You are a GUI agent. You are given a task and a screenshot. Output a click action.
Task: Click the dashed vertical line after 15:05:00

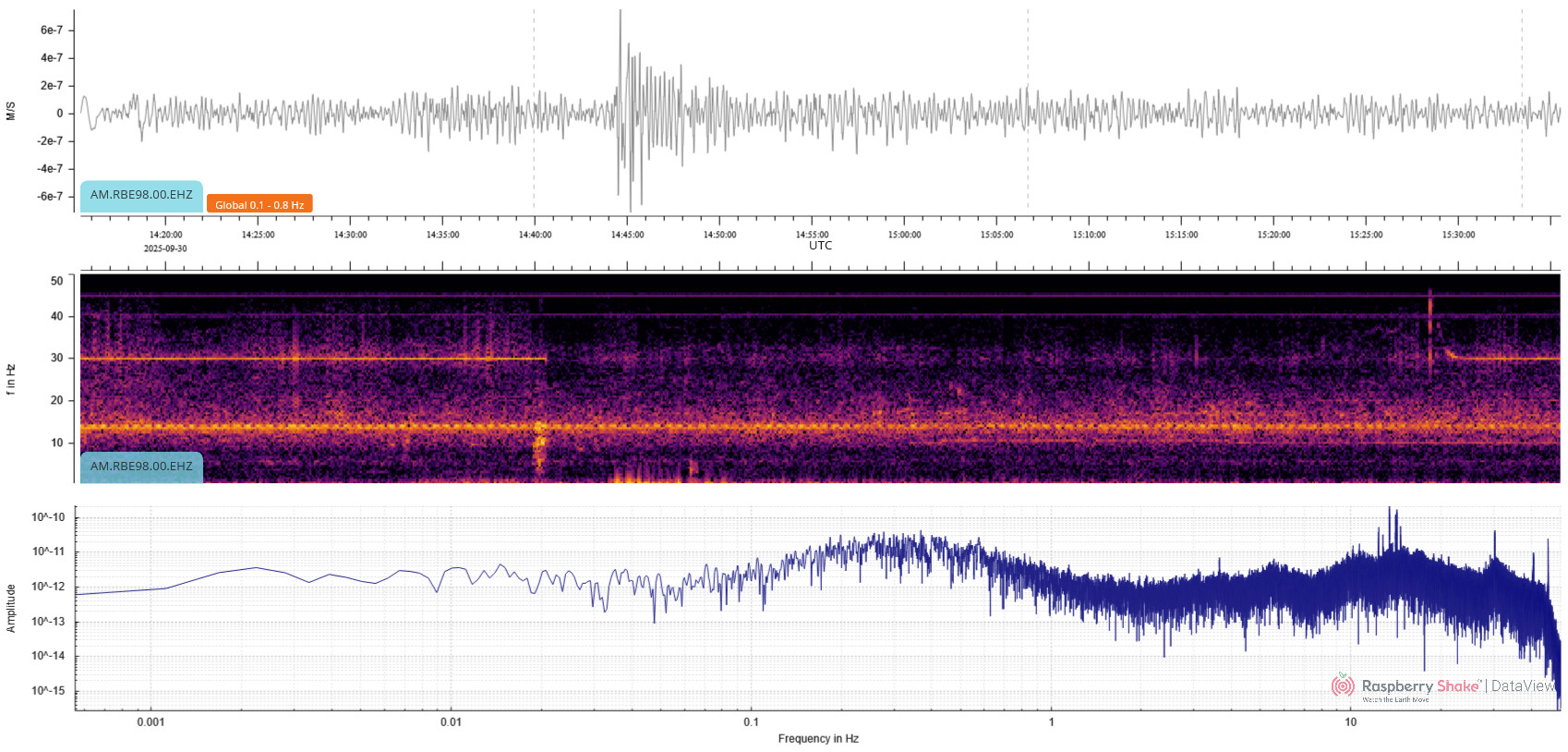coord(1028,111)
